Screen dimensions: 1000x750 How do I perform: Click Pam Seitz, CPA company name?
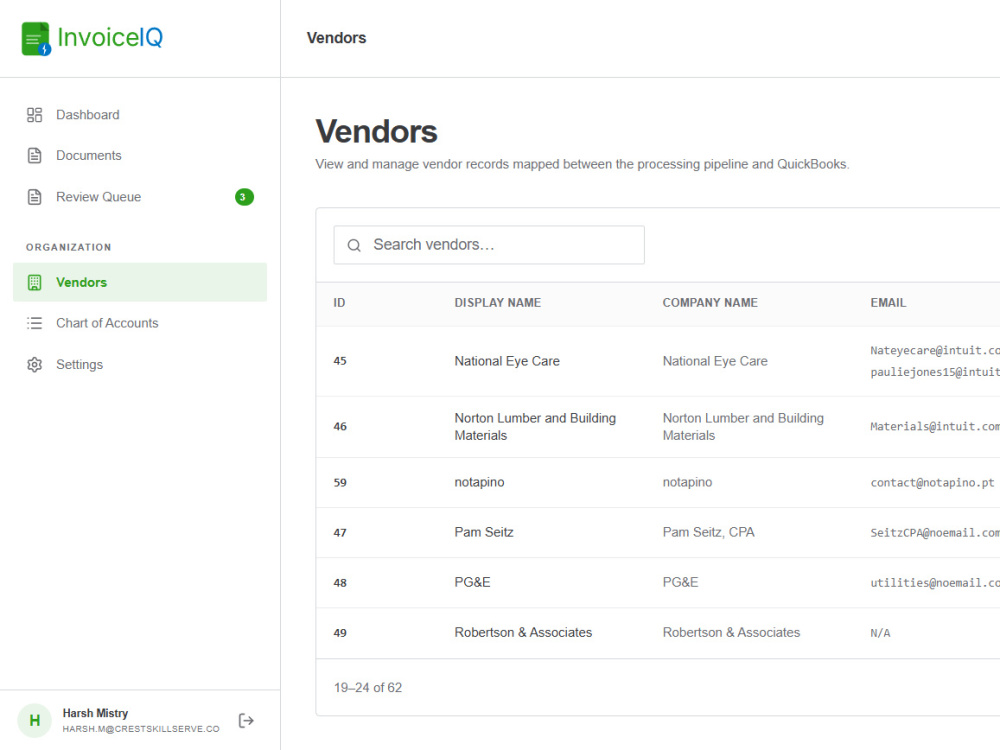pos(708,533)
